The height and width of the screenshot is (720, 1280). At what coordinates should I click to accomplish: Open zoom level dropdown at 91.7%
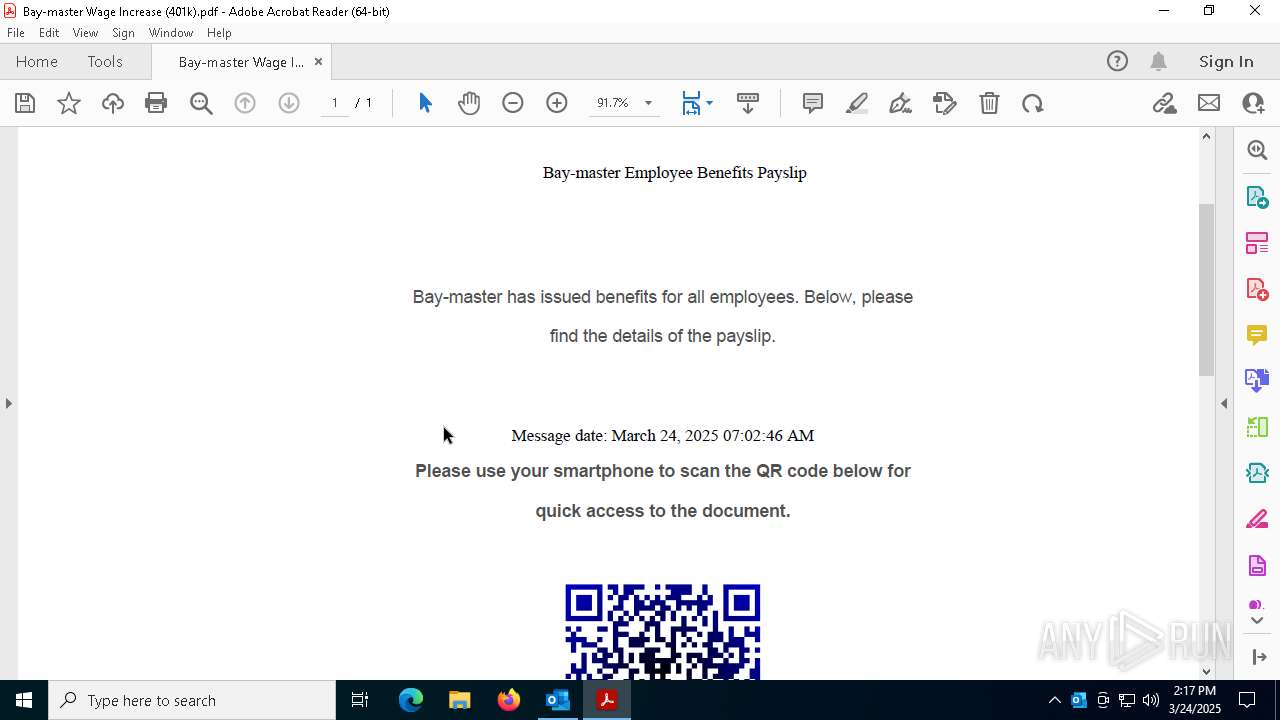(648, 103)
